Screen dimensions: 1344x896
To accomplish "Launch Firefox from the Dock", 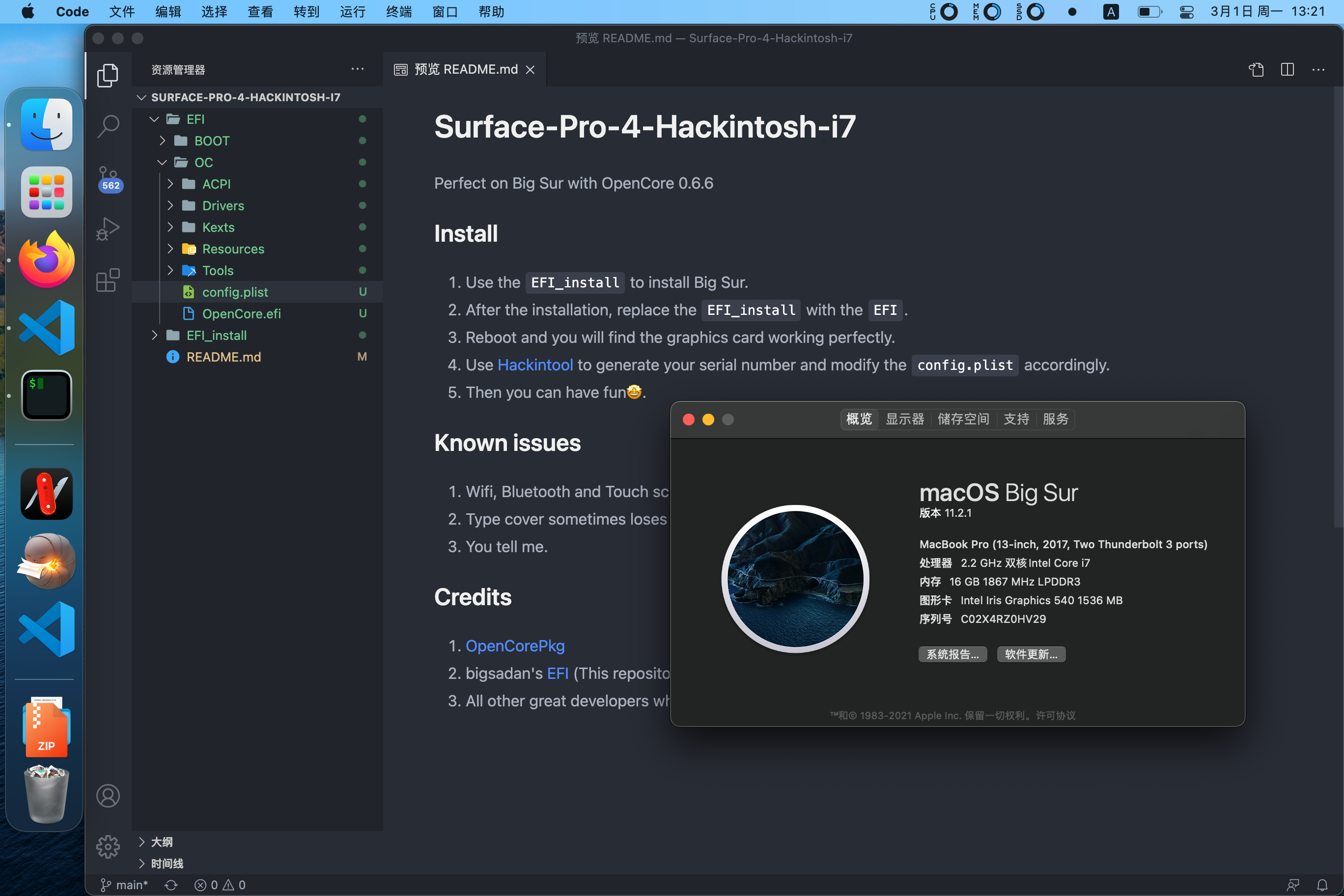I will pos(46,259).
